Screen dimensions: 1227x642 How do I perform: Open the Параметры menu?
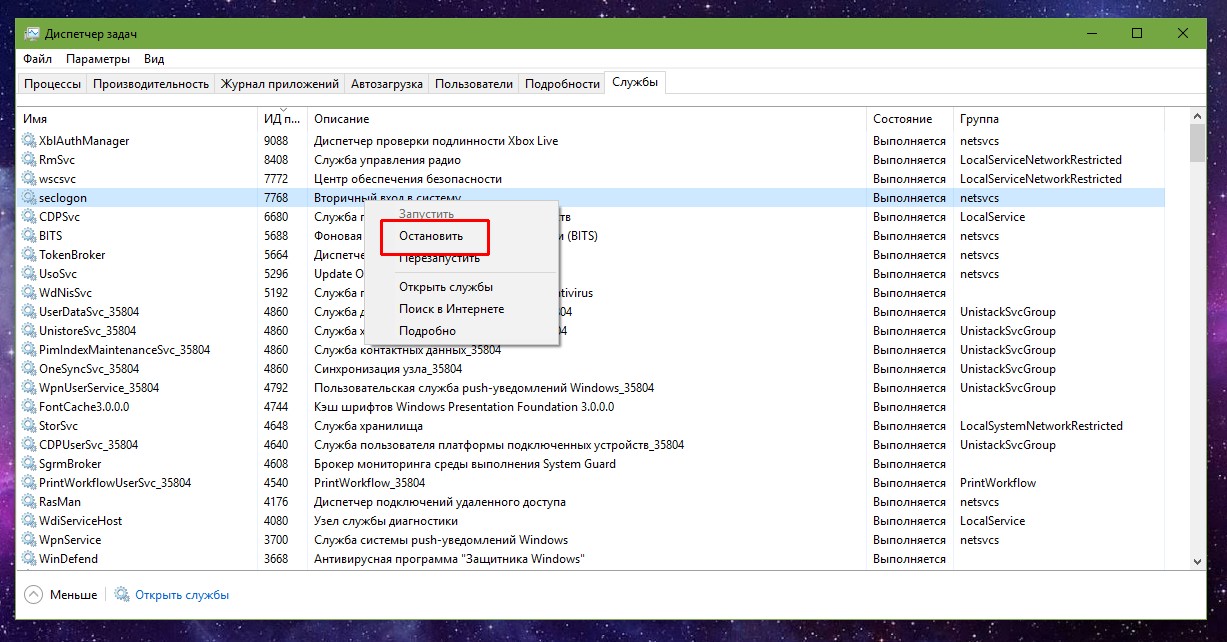tap(98, 60)
